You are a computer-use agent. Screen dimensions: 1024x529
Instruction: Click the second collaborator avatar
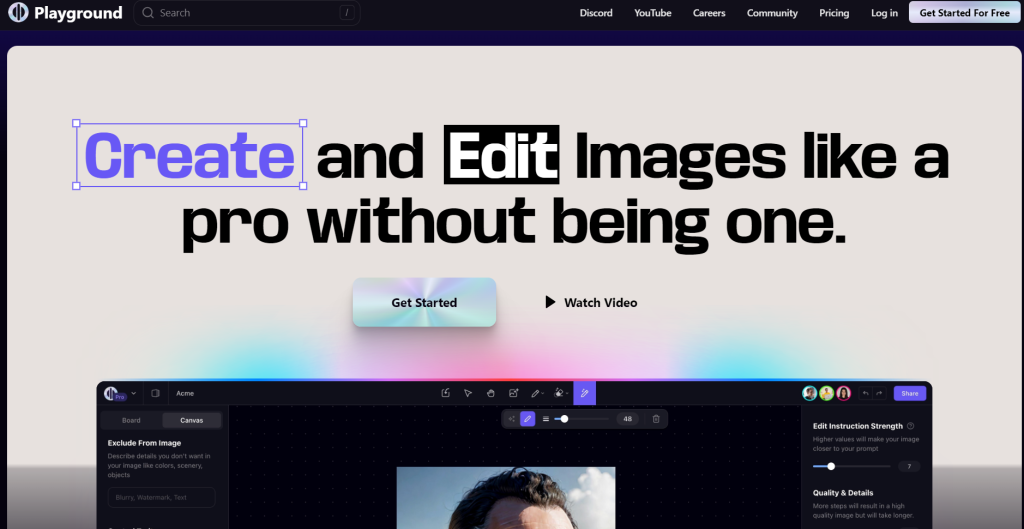[x=827, y=393]
